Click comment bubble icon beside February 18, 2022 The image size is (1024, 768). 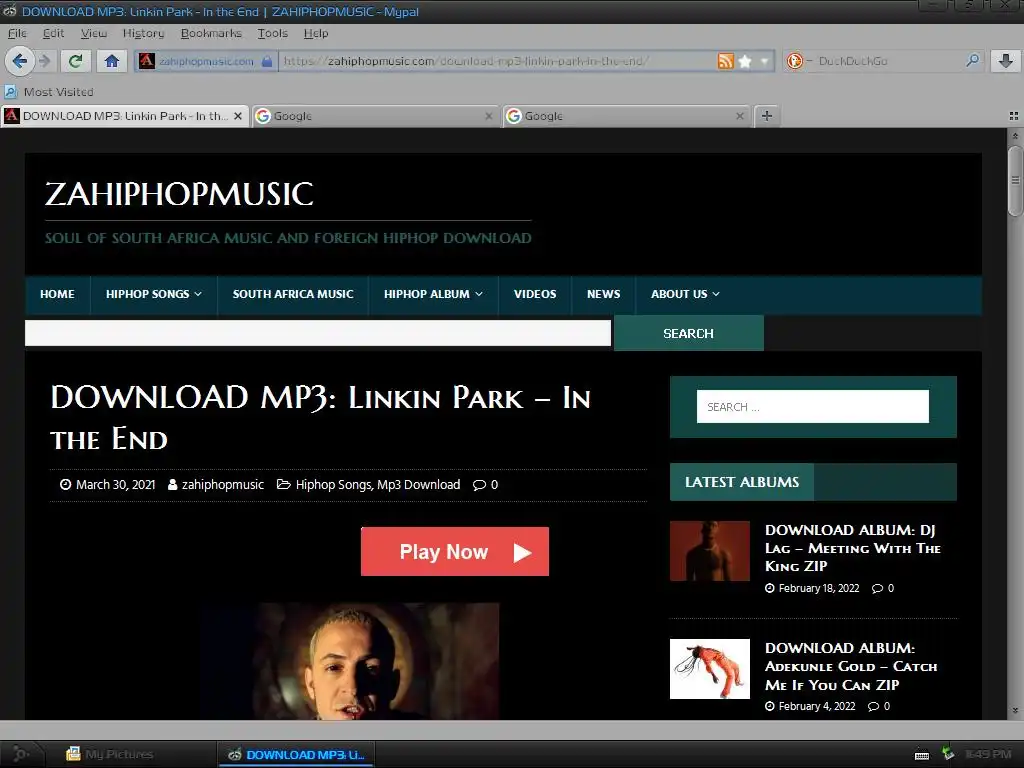(x=878, y=588)
